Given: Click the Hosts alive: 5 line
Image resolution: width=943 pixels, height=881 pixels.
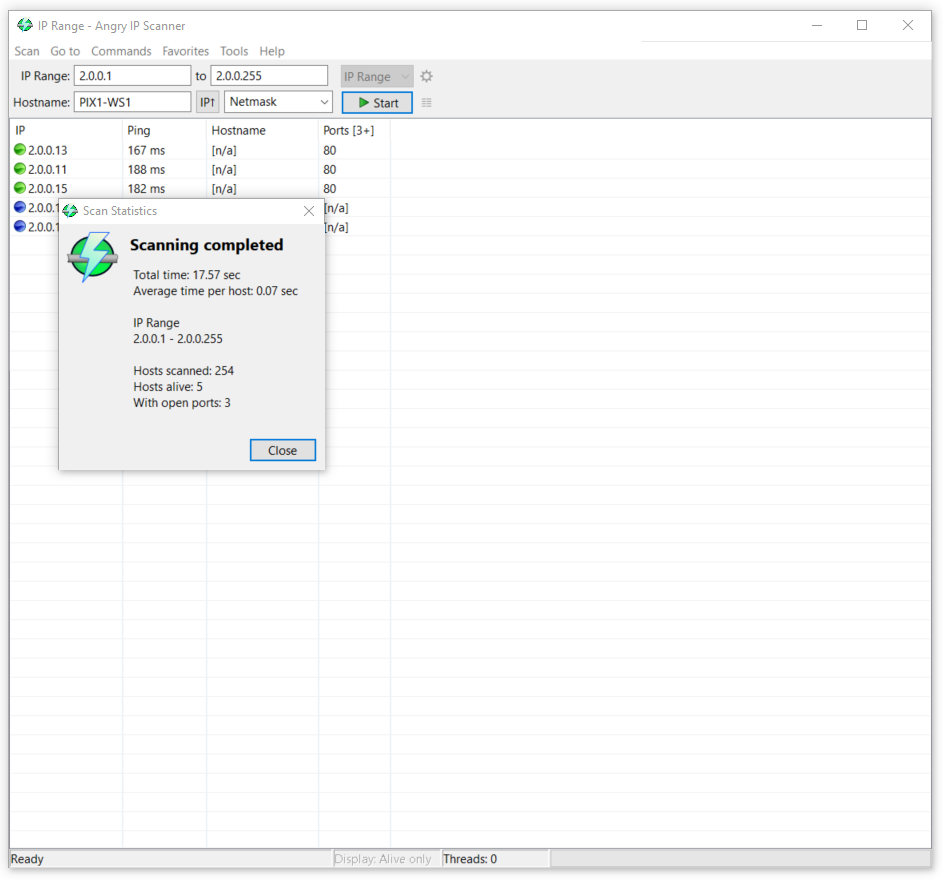Looking at the screenshot, I should tap(168, 387).
